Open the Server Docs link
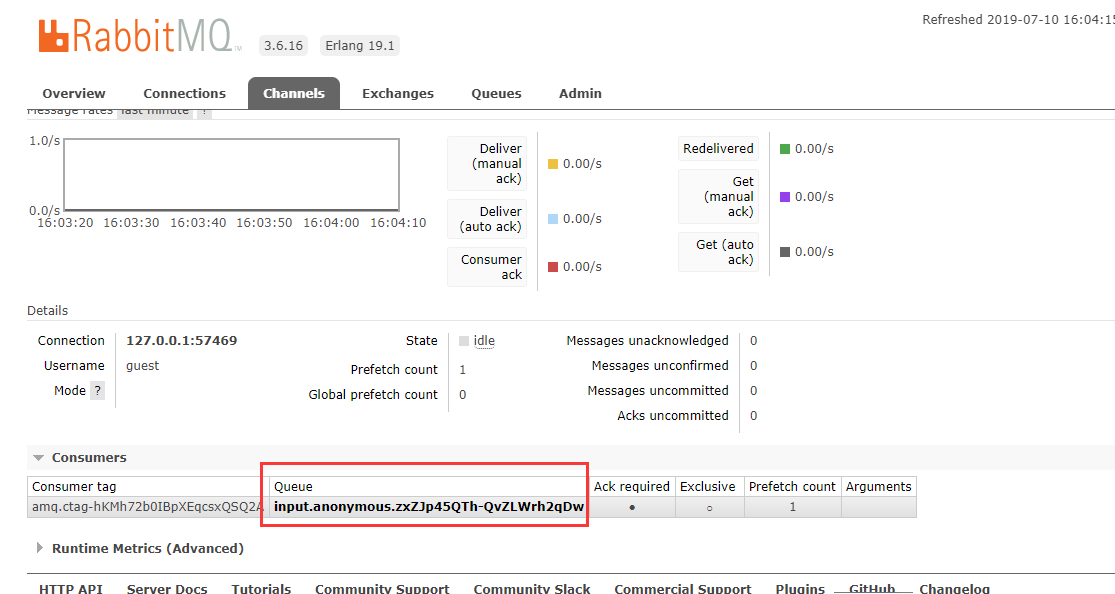Image resolution: width=1115 pixels, height=594 pixels. [167, 588]
